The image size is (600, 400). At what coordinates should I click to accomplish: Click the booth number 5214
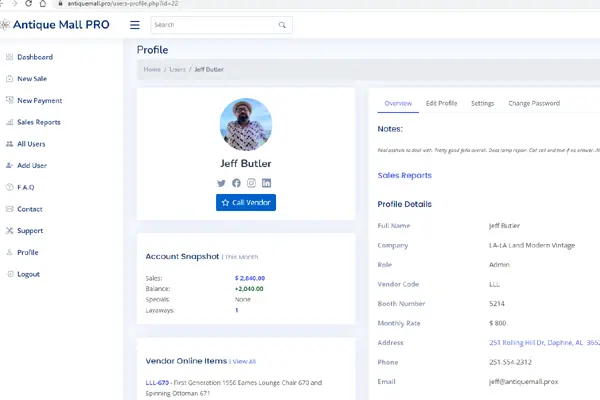click(x=497, y=304)
